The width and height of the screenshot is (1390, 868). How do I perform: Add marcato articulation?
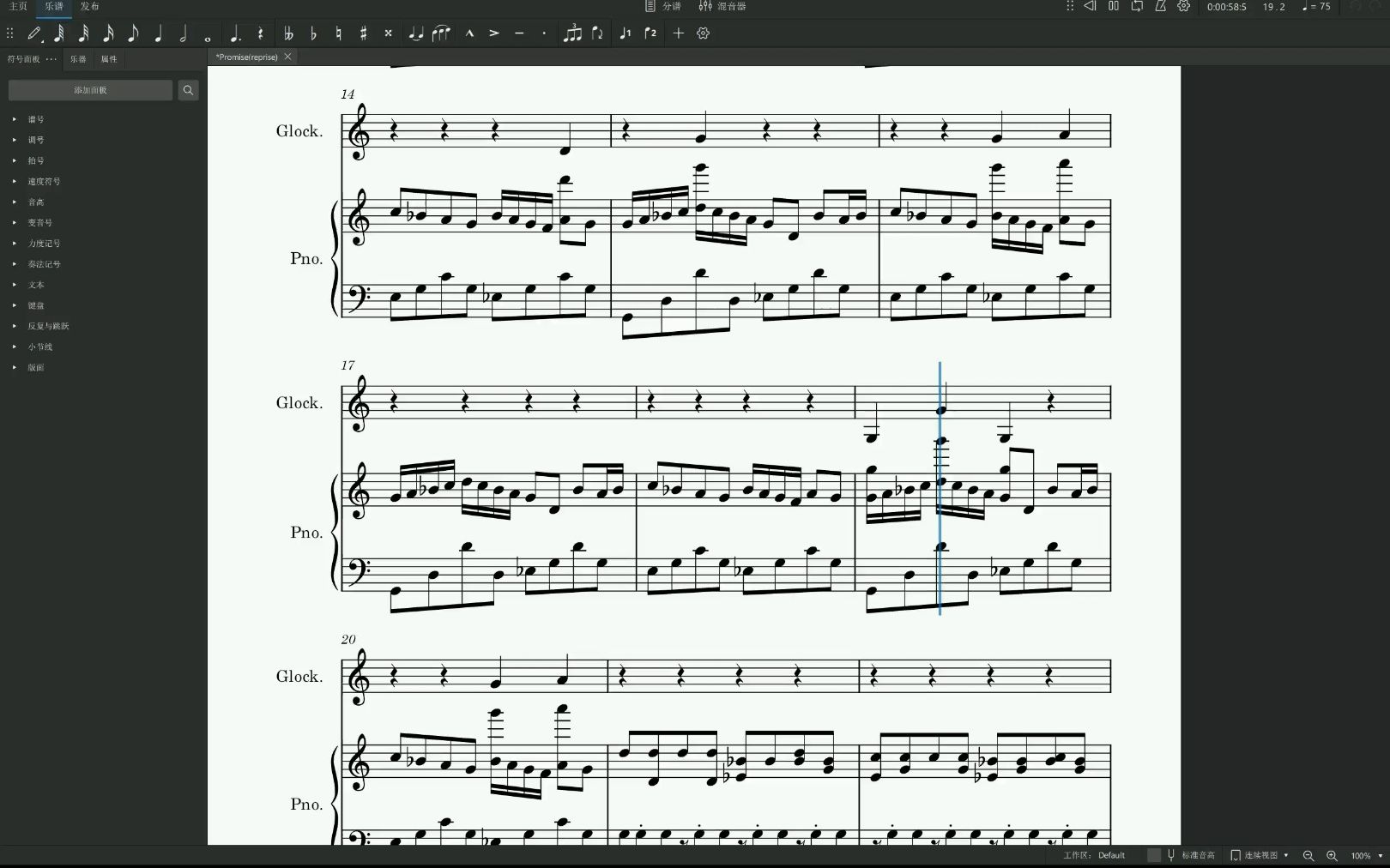(469, 33)
